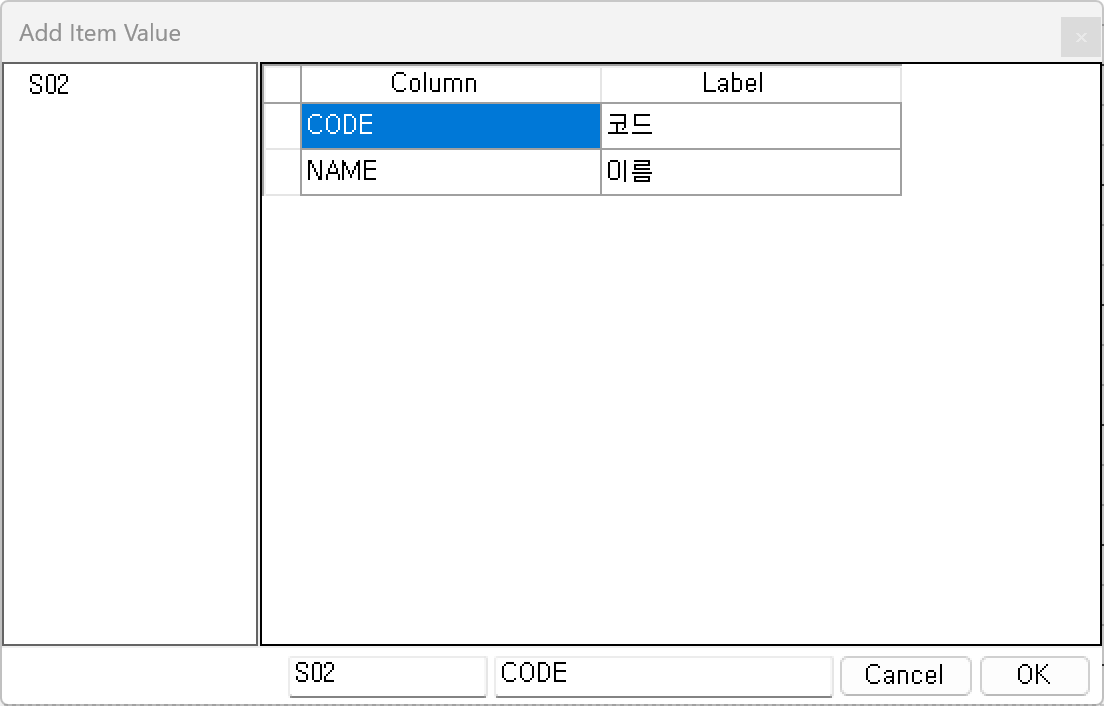The width and height of the screenshot is (1104, 706).
Task: Select the row header beside NAME
Action: click(282, 172)
